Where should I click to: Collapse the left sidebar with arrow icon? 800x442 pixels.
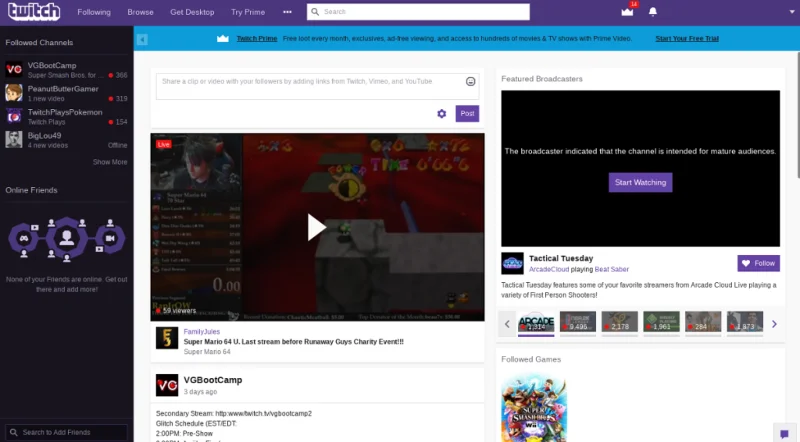click(142, 39)
